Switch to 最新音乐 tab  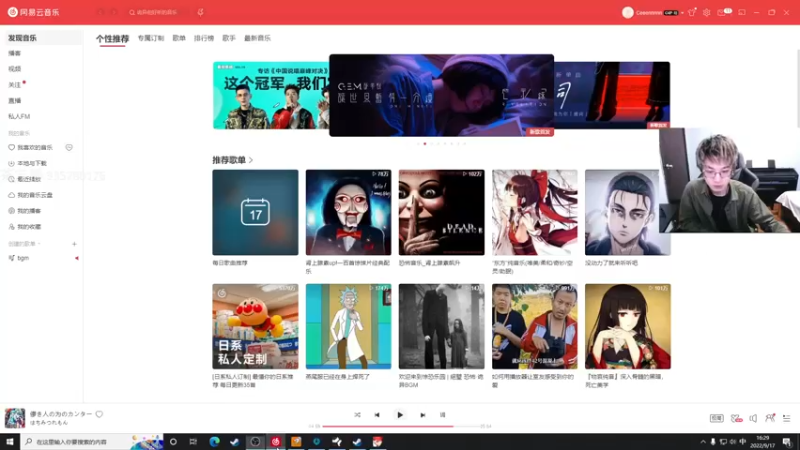[257, 38]
